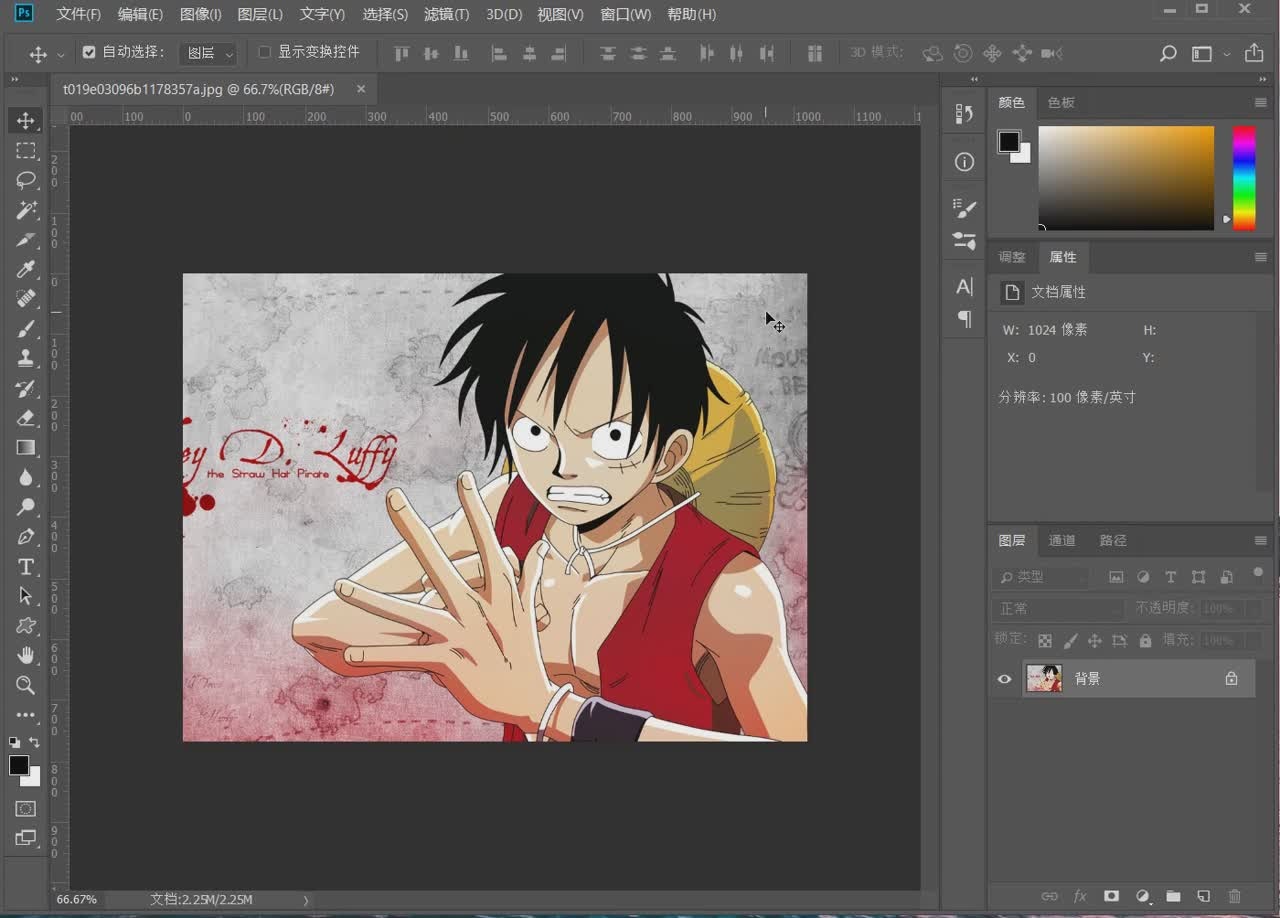Click the Share icon in options bar
This screenshot has width=1280, height=918.
(1254, 53)
